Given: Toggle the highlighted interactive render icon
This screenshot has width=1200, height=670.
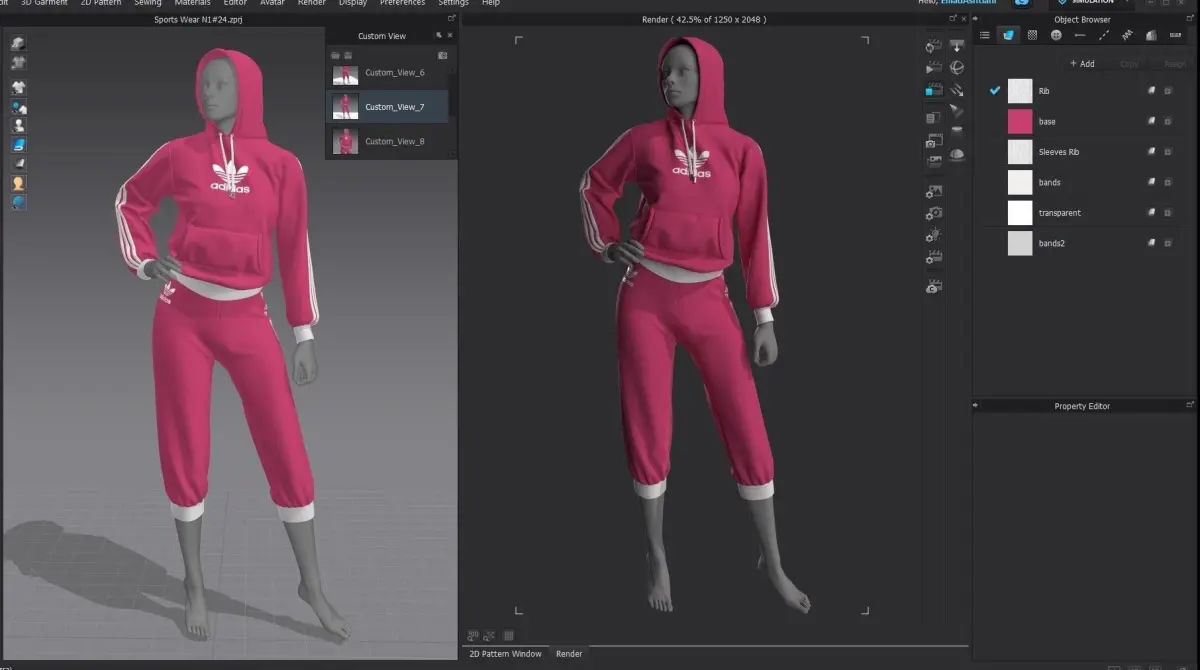Looking at the screenshot, I should [933, 90].
